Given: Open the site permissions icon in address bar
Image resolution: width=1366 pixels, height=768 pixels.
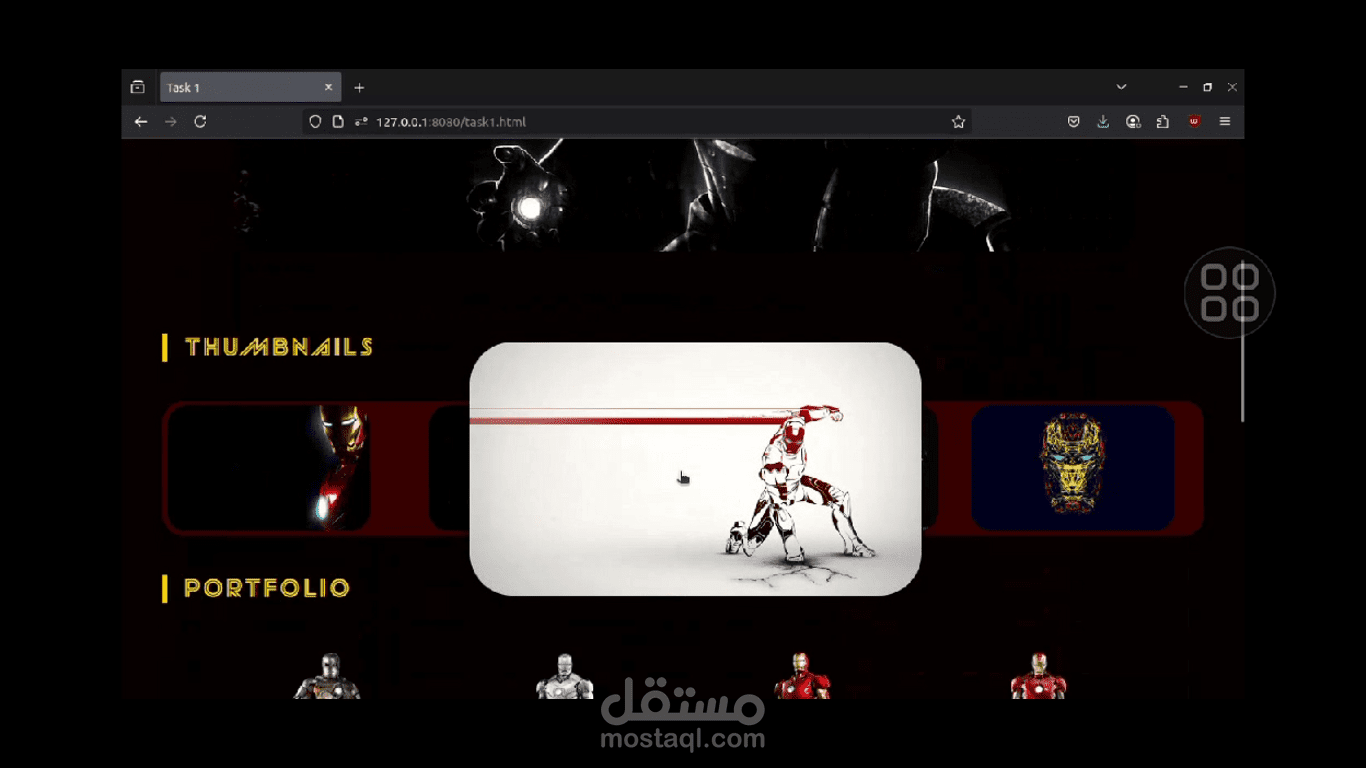Looking at the screenshot, I should pos(360,122).
